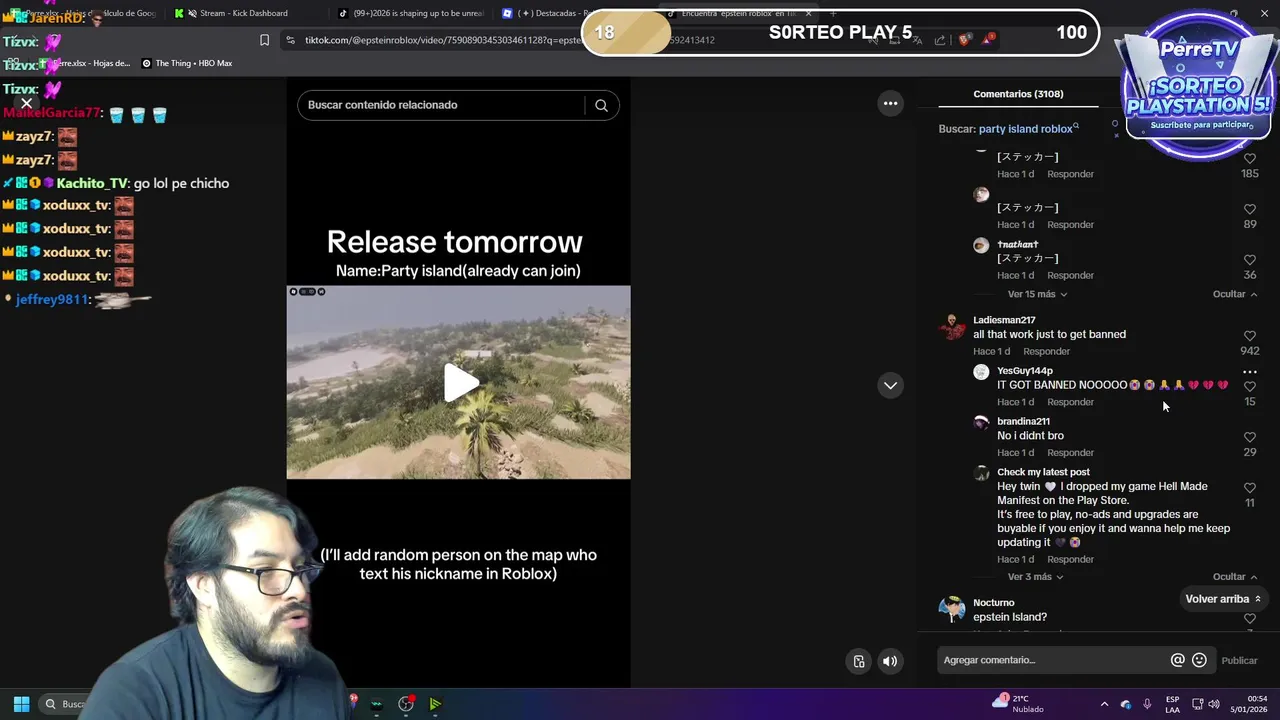
Task: Collapse replies with upper 'Ocultar' link
Action: [1234, 294]
